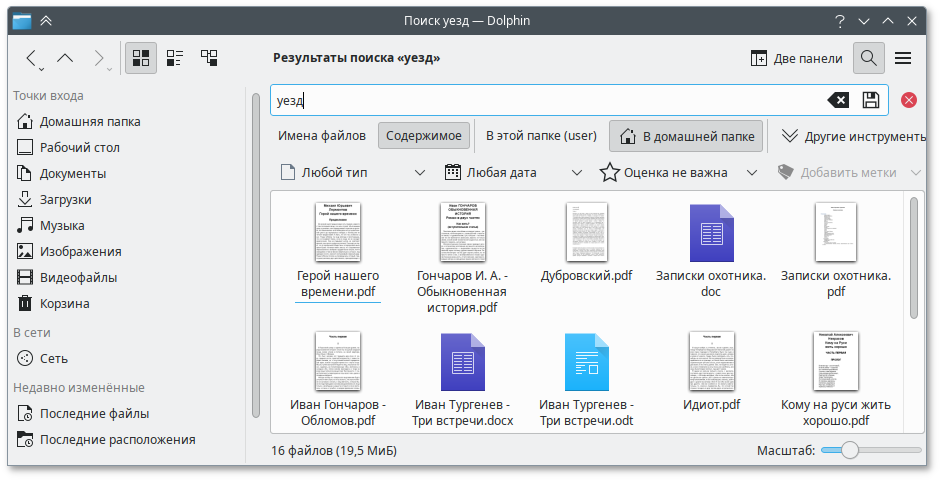The image size is (940, 480).
Task: Expand the Оценка не важна dropdown
Action: click(x=674, y=173)
